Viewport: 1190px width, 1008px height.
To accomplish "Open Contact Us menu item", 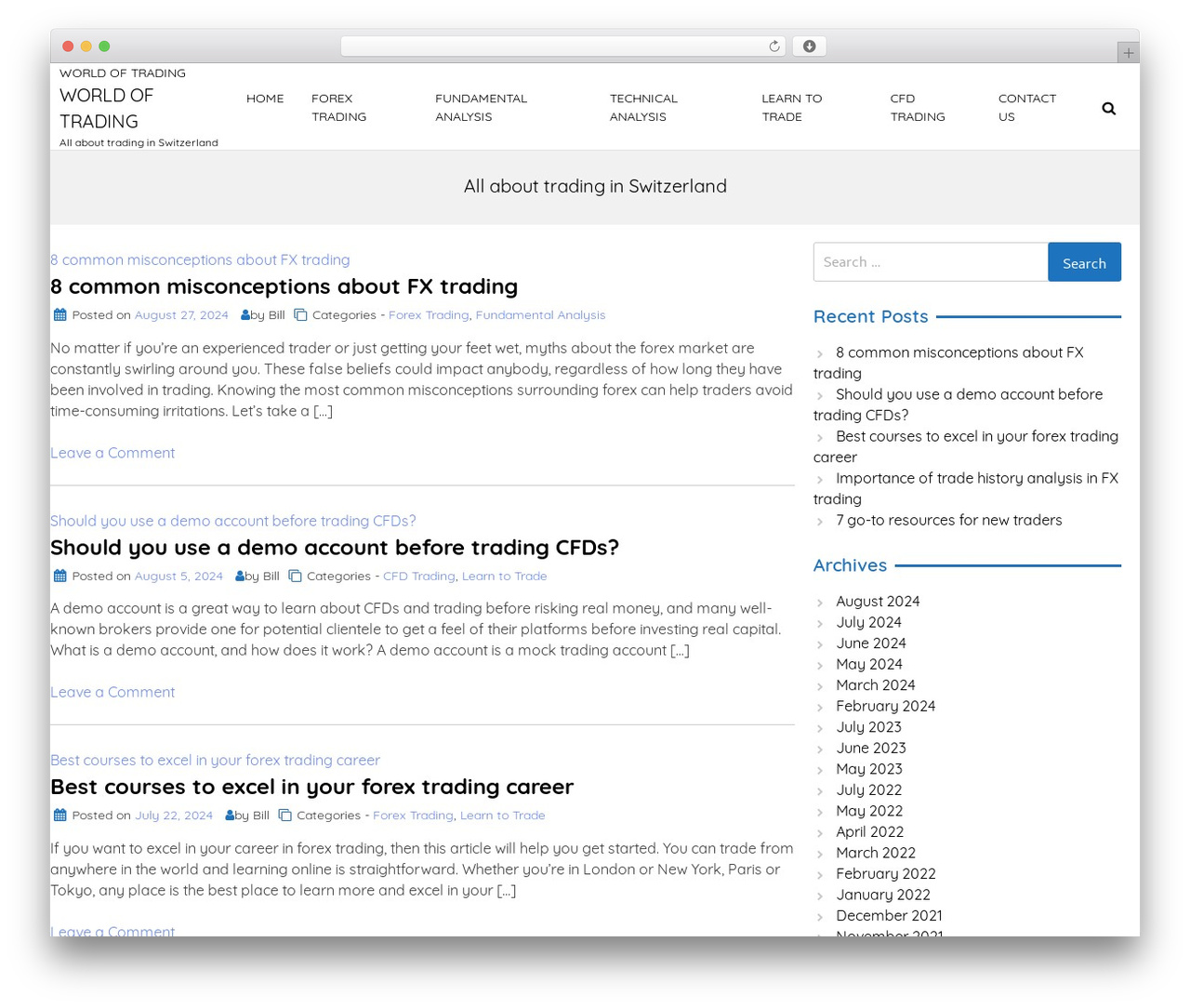I will pos(1027,108).
